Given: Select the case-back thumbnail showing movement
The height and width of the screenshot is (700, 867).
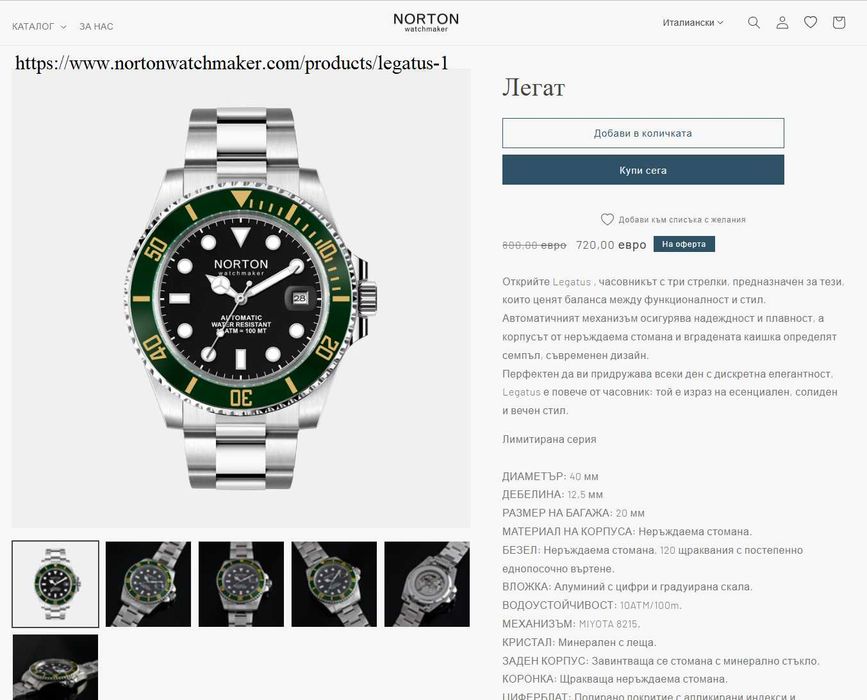Looking at the screenshot, I should (427, 584).
